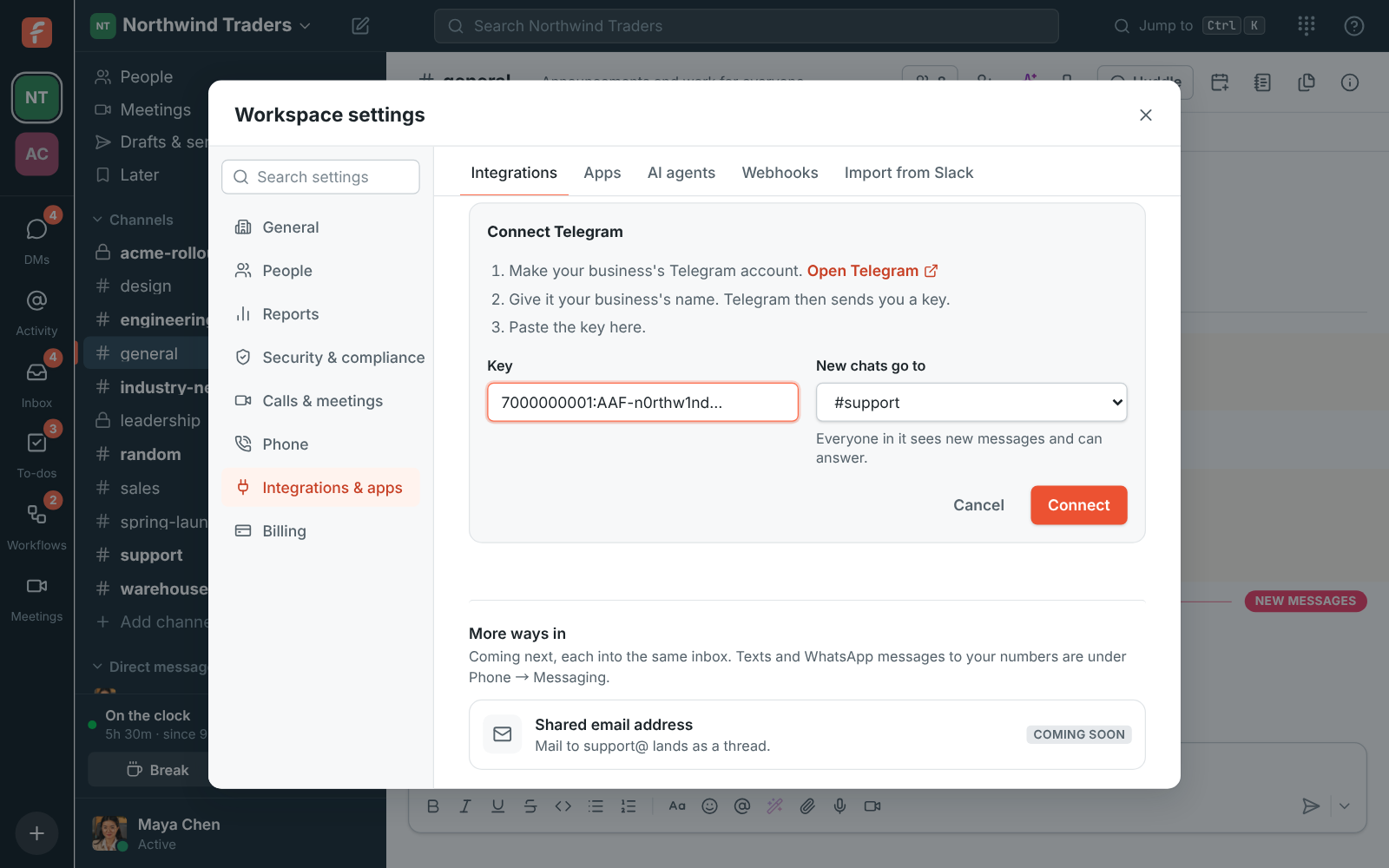Click the italic formatting icon
Image resolution: width=1389 pixels, height=868 pixels.
click(465, 806)
